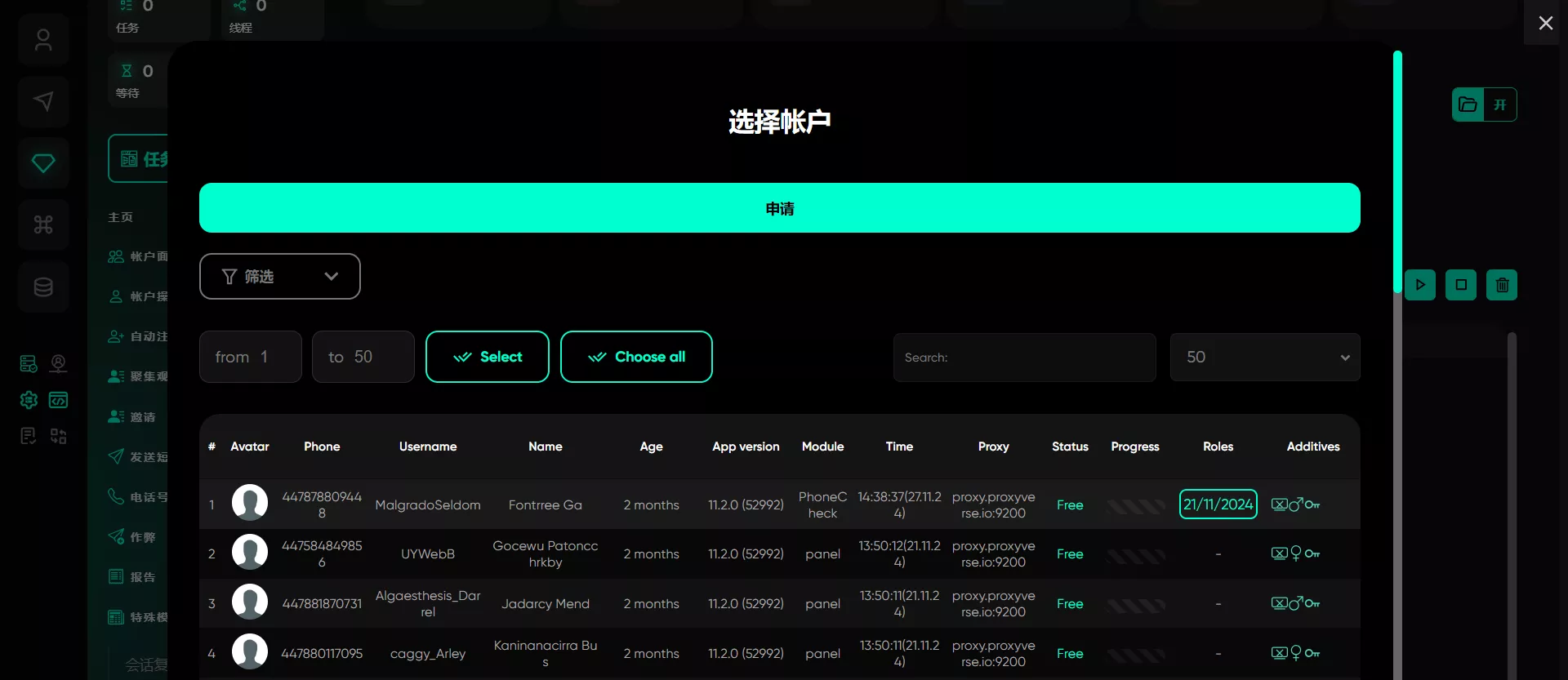Click the progress bar in MalgradoSeldom's row
1568x680 pixels.
pos(1135,507)
